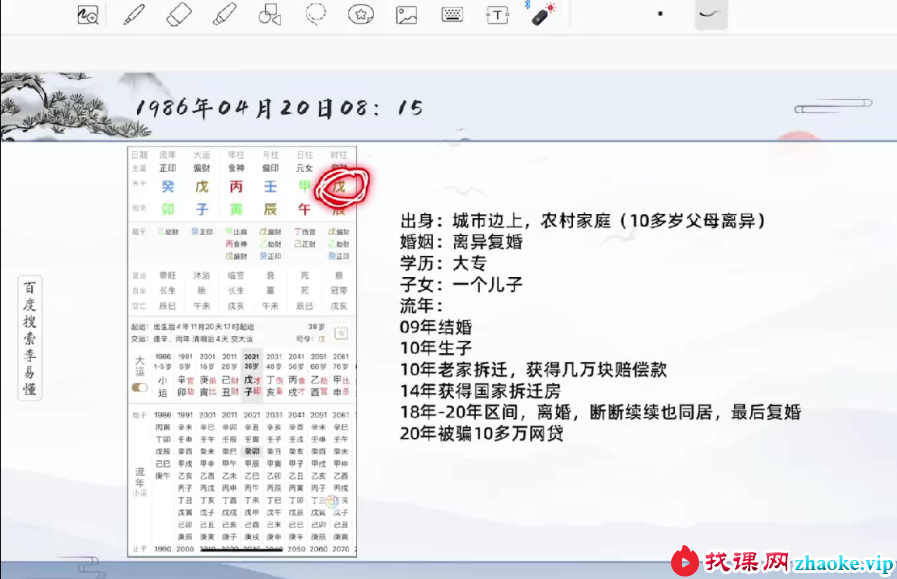
Task: Select the Text box tool
Action: [497, 15]
